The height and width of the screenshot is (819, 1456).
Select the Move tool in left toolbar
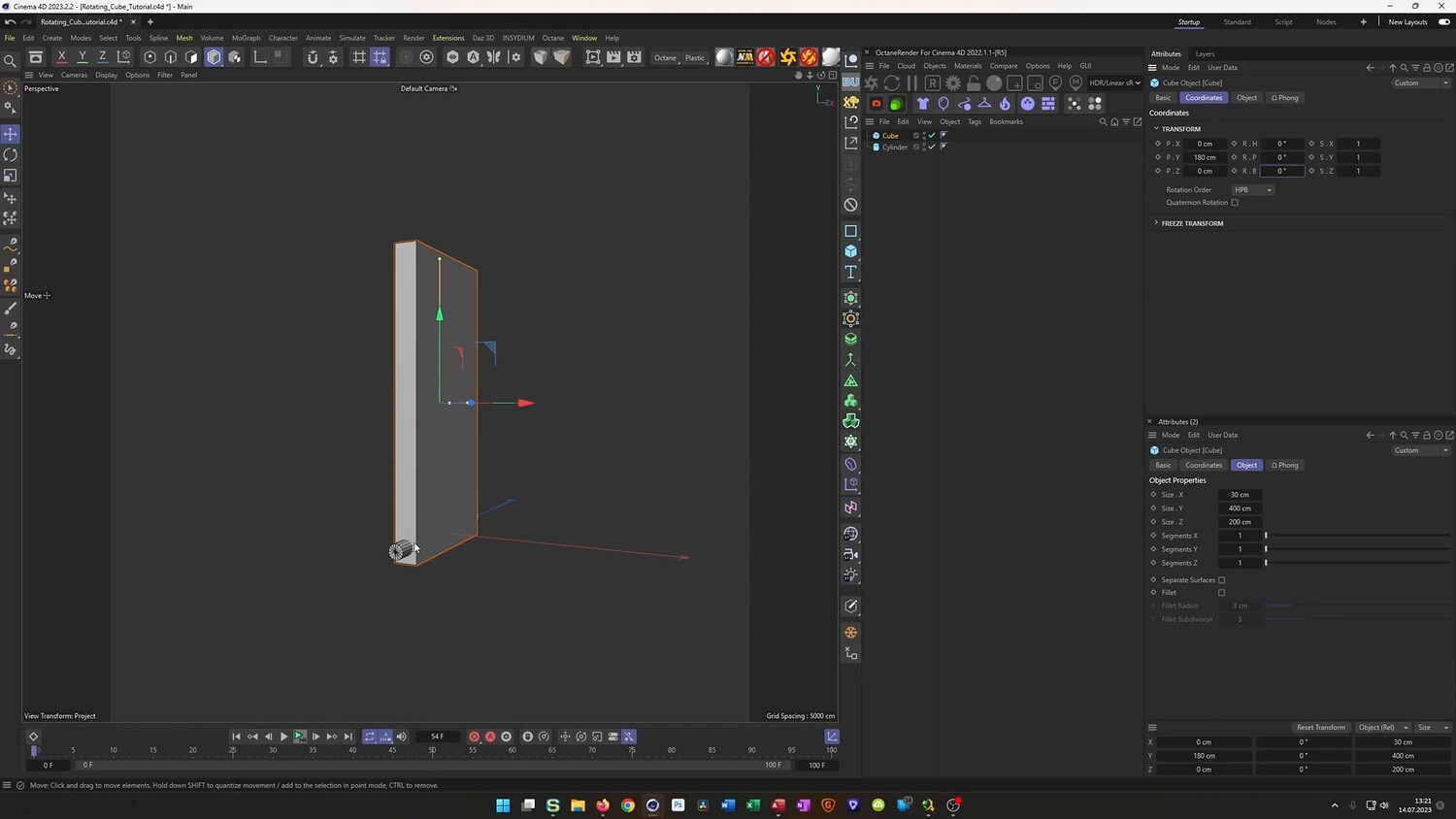11,134
